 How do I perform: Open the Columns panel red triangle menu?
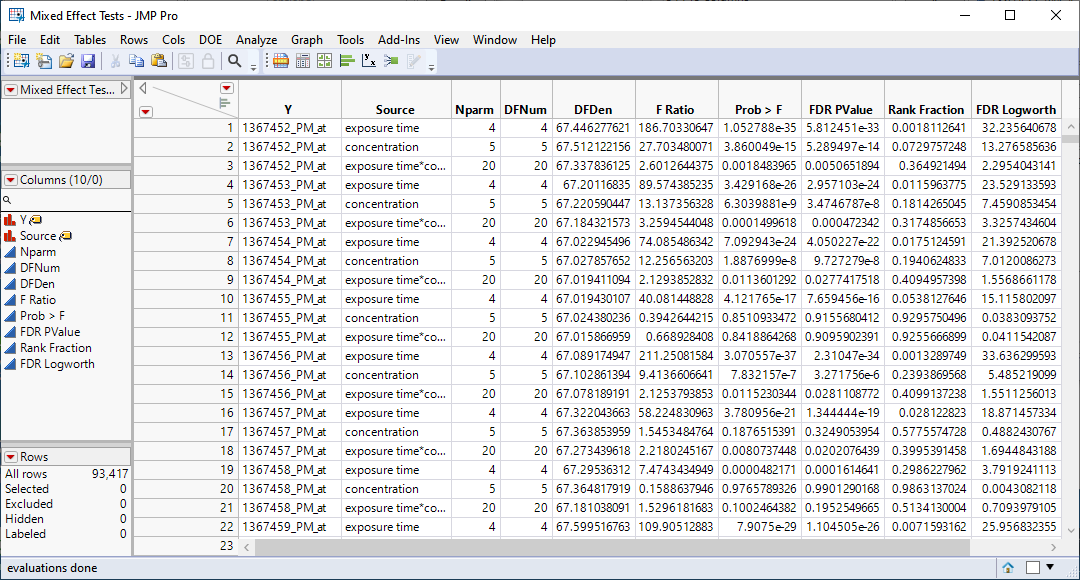tap(11, 180)
